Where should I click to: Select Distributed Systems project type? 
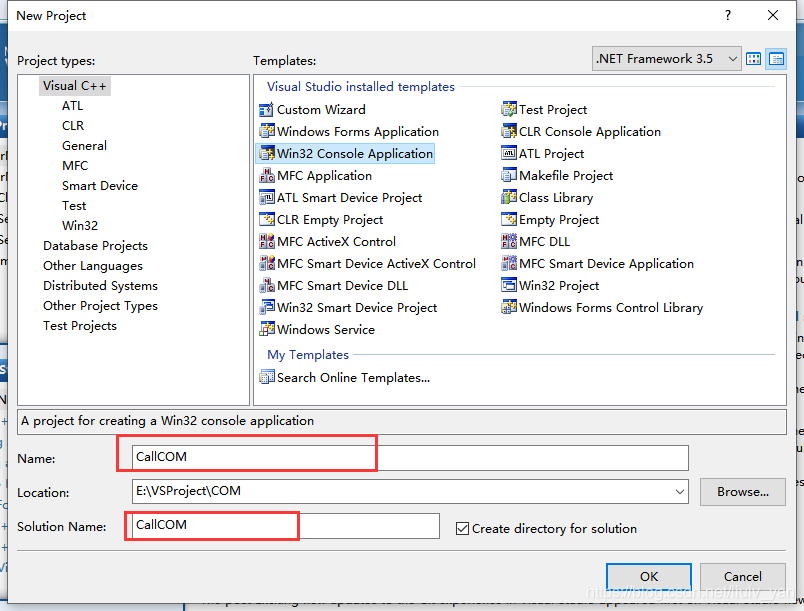point(100,286)
